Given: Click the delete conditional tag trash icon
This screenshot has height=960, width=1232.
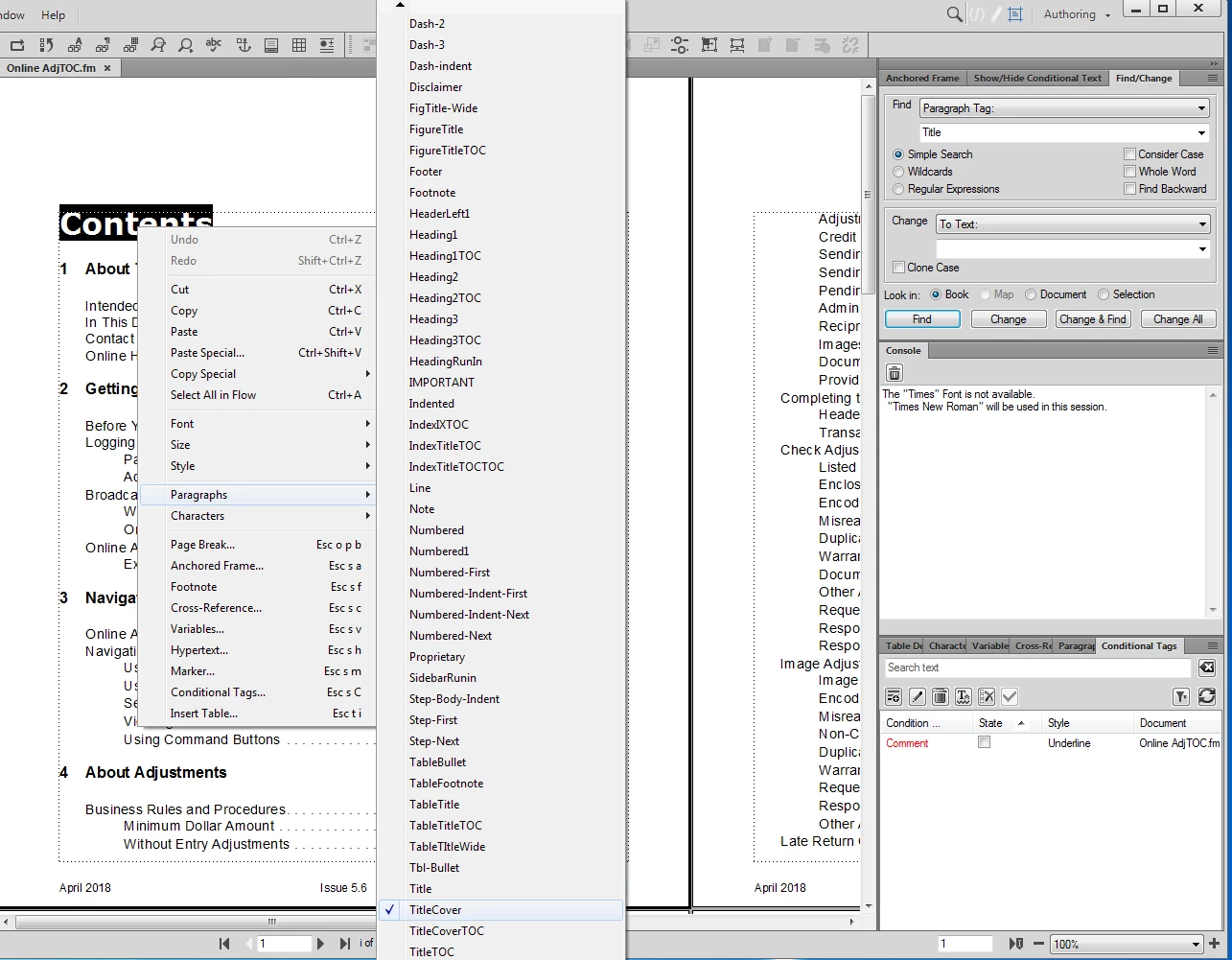Looking at the screenshot, I should click(941, 696).
